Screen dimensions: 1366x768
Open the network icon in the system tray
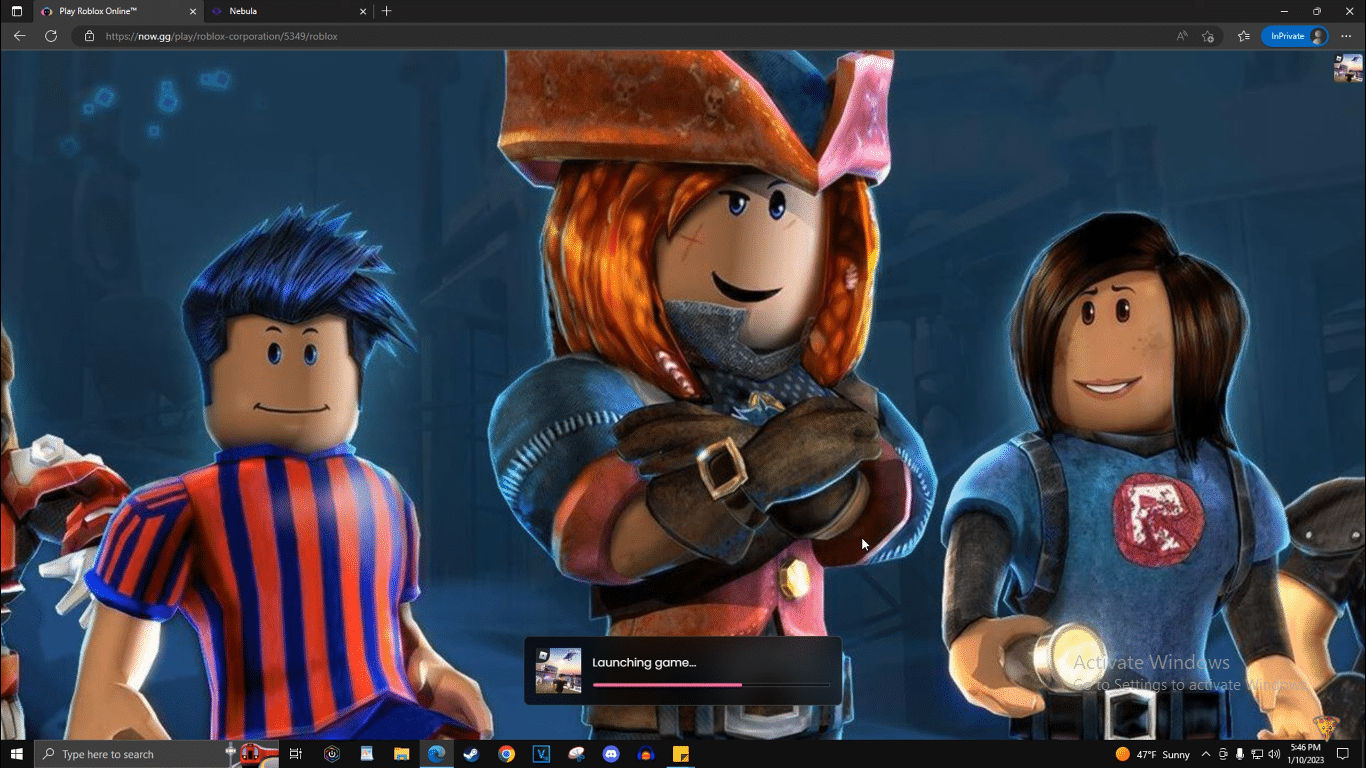[1256, 754]
